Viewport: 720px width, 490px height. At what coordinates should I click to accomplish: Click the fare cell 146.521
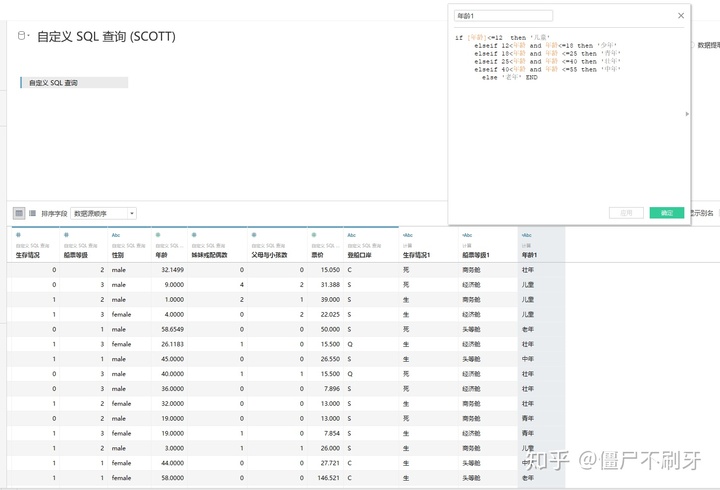click(328, 478)
